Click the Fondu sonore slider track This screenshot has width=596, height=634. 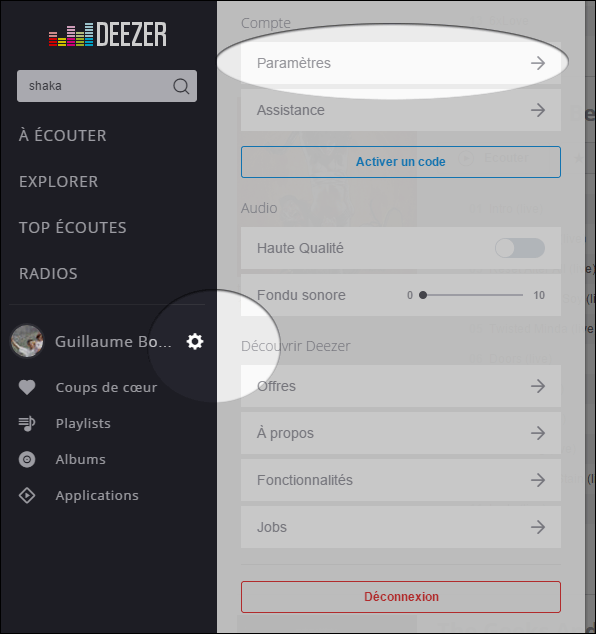pyautogui.click(x=471, y=295)
